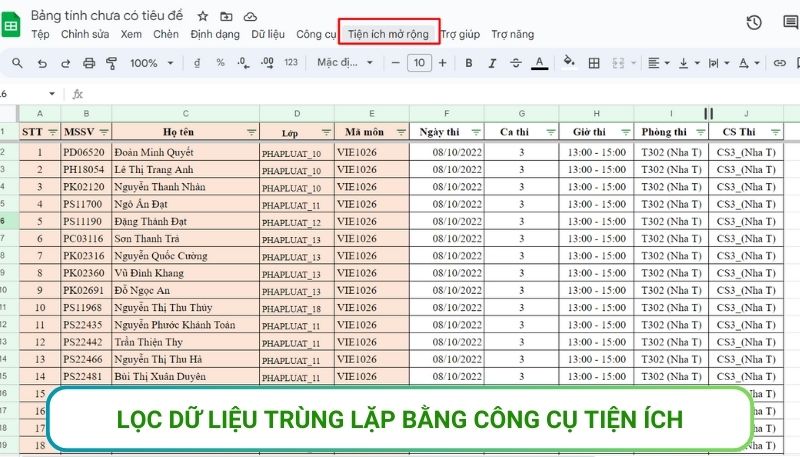
Task: Open filter on Mã môn column
Action: [402, 133]
